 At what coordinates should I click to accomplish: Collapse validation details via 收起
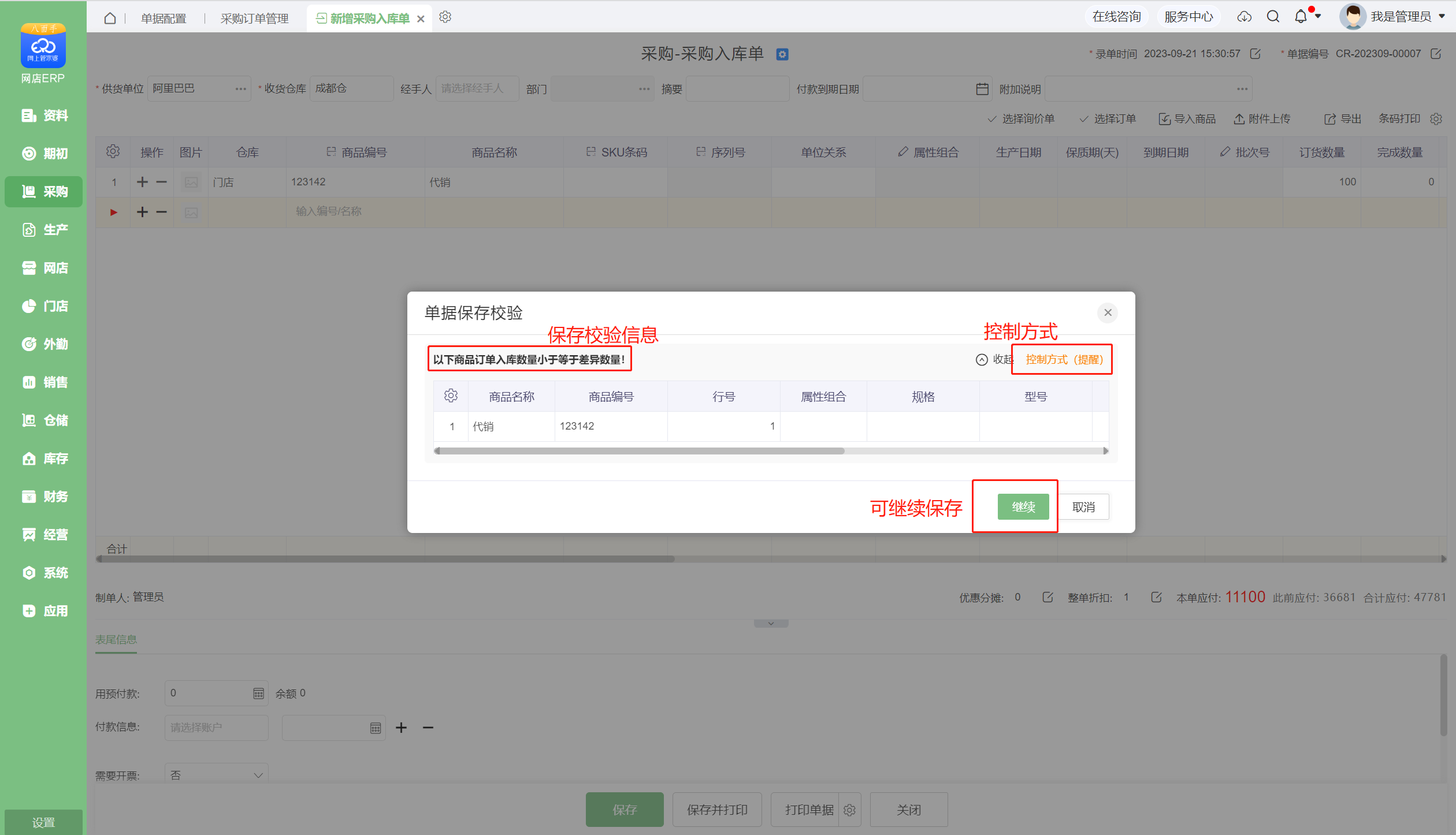(x=994, y=359)
